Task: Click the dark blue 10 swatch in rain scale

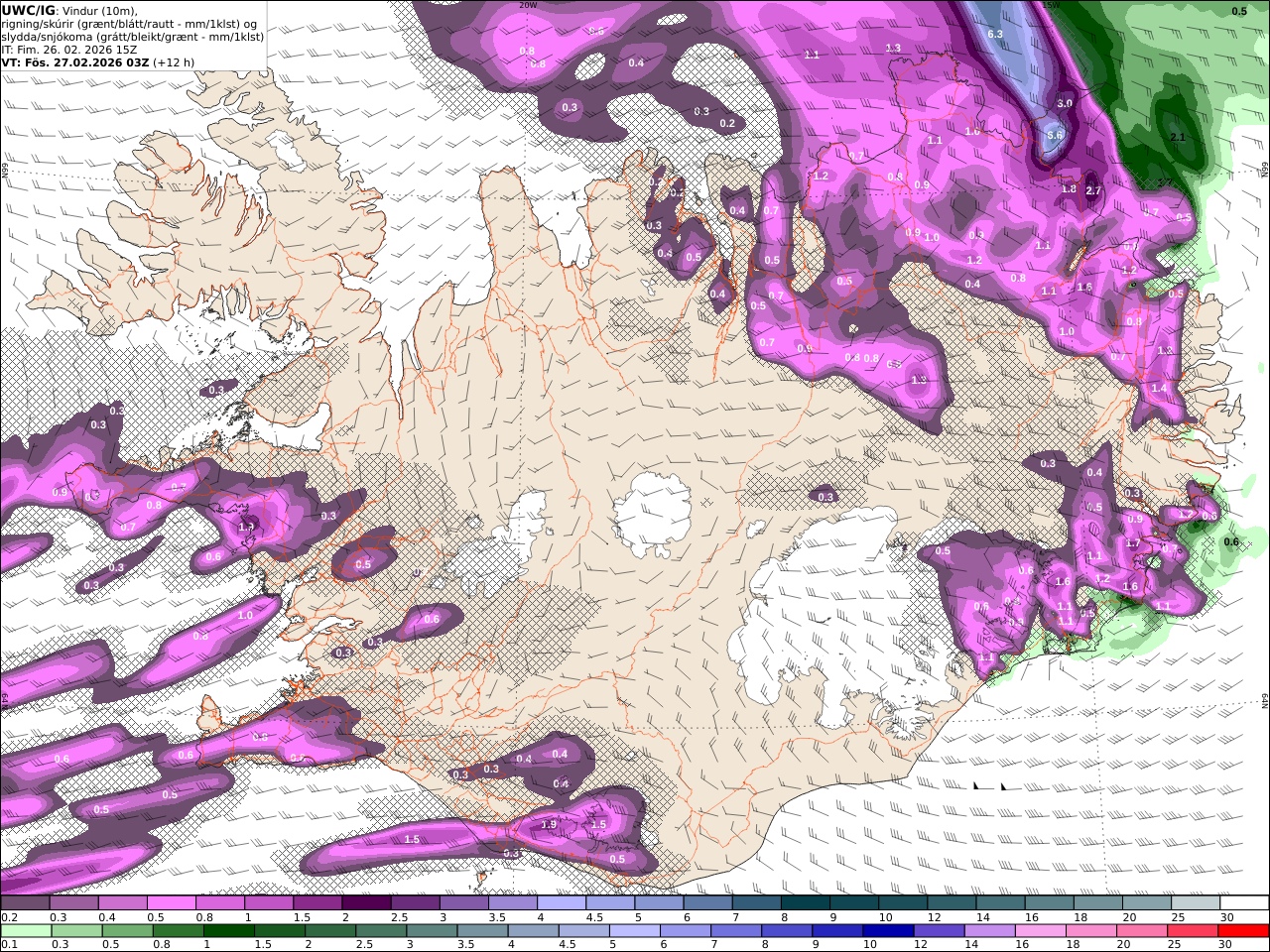Action: (887, 930)
